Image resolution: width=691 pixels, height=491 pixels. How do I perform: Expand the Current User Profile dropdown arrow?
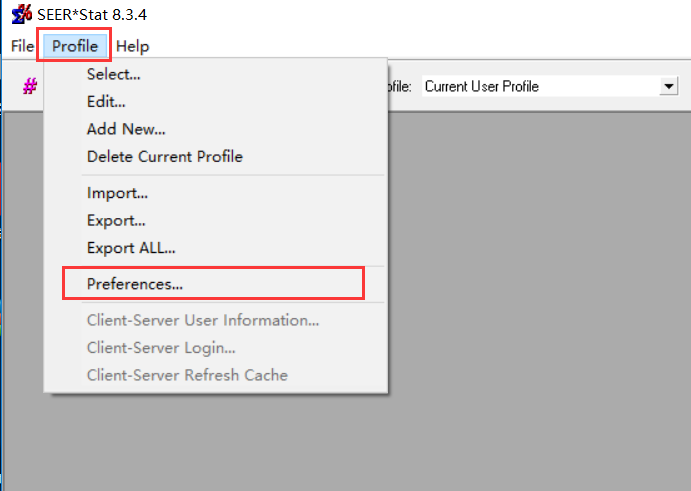tap(669, 86)
